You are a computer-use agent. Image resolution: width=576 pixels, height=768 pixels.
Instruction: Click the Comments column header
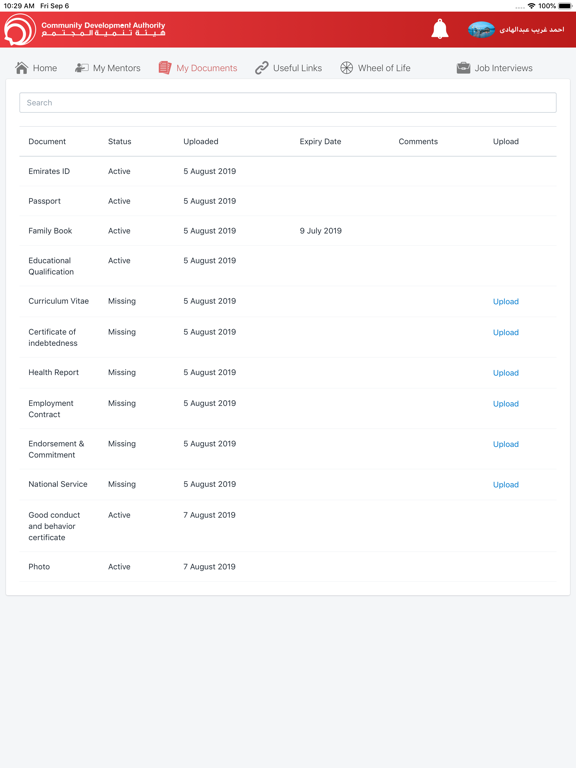[418, 142]
